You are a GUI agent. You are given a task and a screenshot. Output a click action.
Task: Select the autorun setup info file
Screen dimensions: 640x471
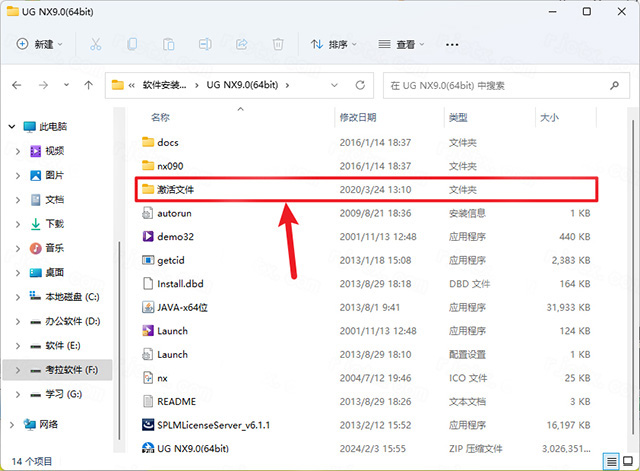click(x=167, y=213)
